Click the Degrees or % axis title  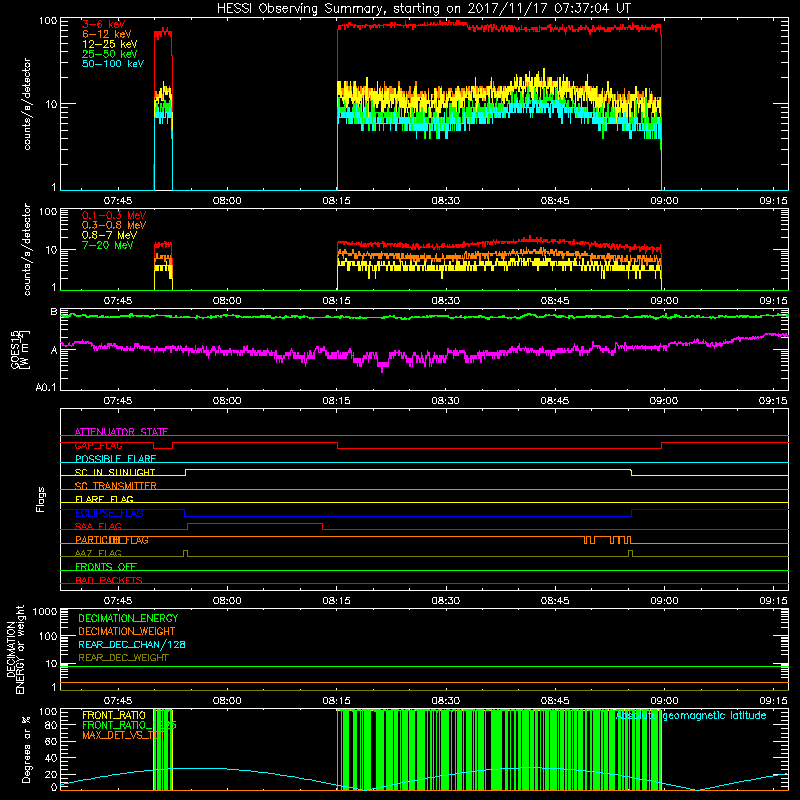[26, 749]
